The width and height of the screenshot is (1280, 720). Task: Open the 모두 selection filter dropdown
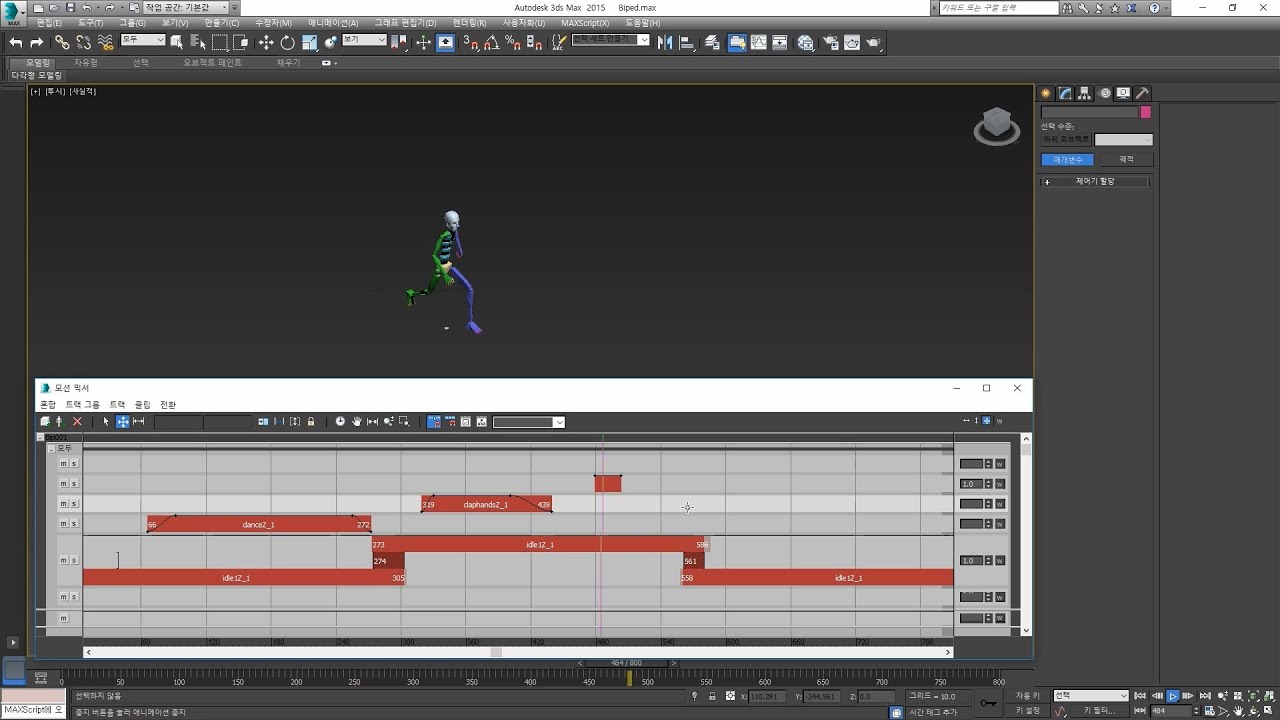pyautogui.click(x=143, y=40)
